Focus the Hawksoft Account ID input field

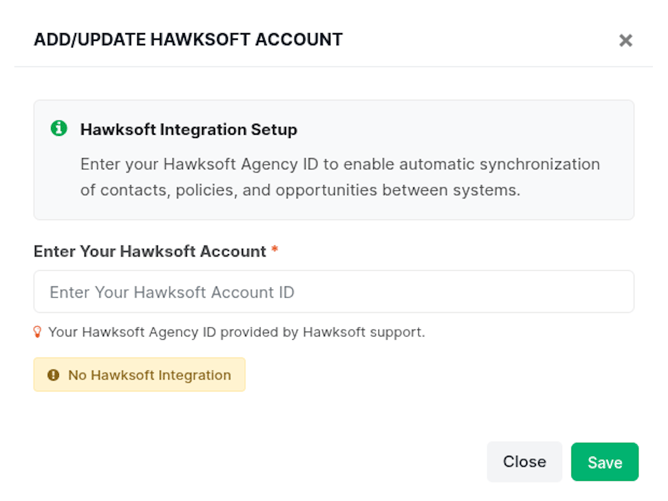point(333,292)
